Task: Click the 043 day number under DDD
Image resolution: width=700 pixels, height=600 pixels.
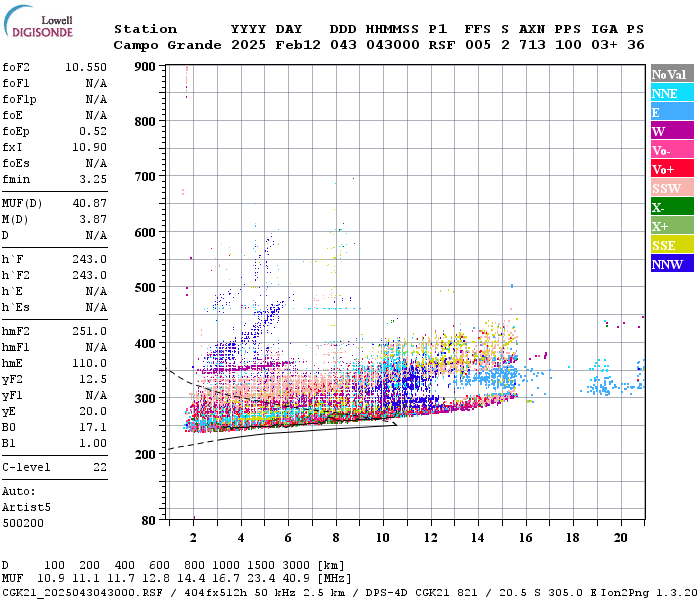Action: pos(343,45)
